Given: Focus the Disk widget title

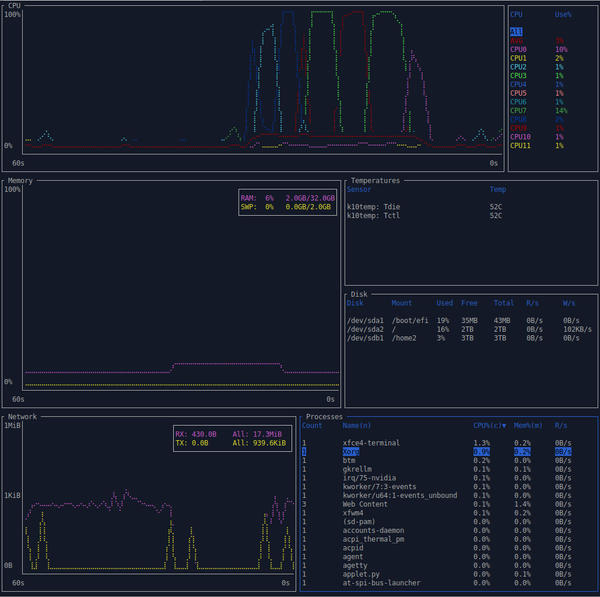Looking at the screenshot, I should (359, 294).
